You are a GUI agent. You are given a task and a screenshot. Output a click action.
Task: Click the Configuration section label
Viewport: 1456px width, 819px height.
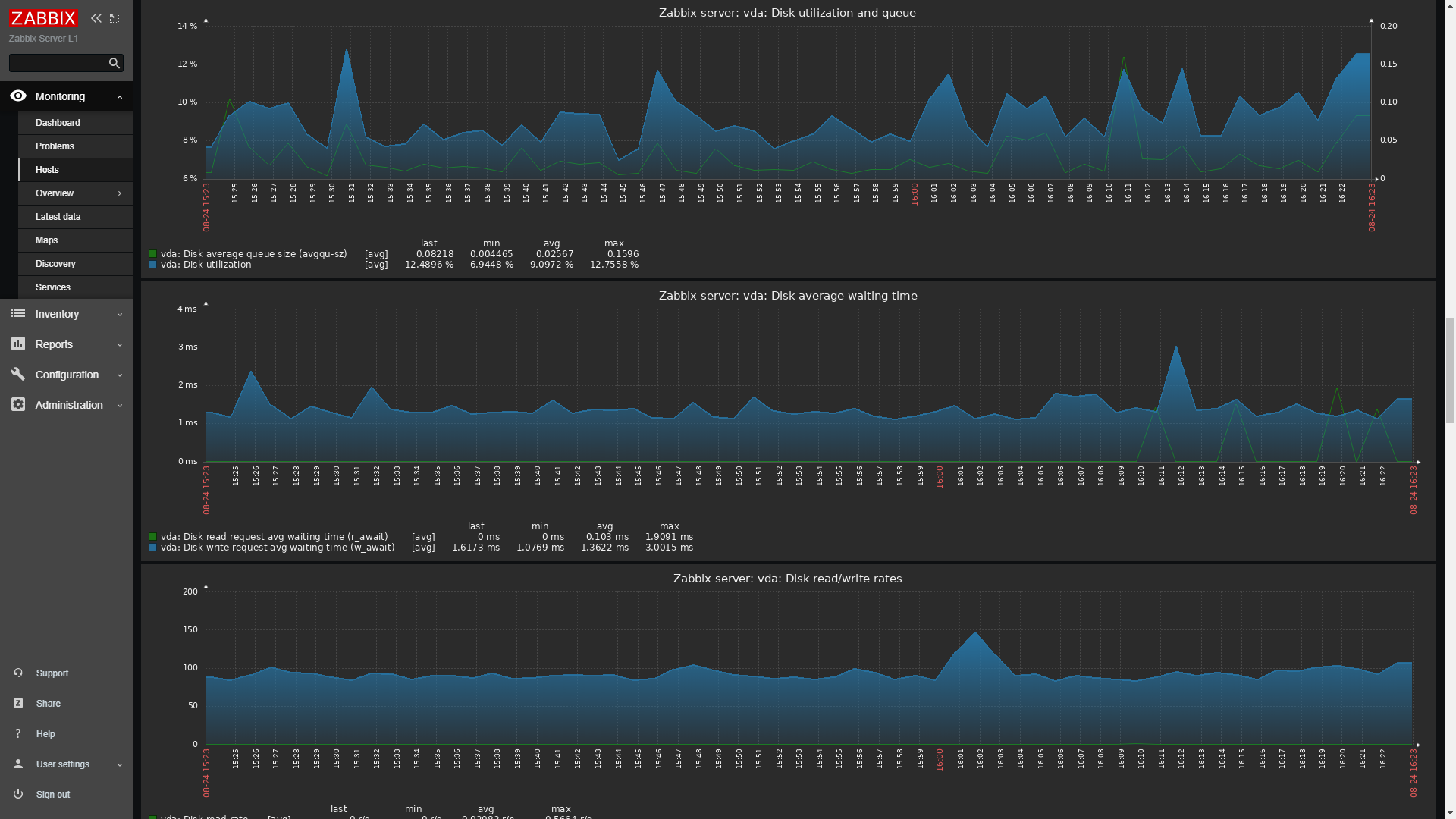(x=67, y=375)
